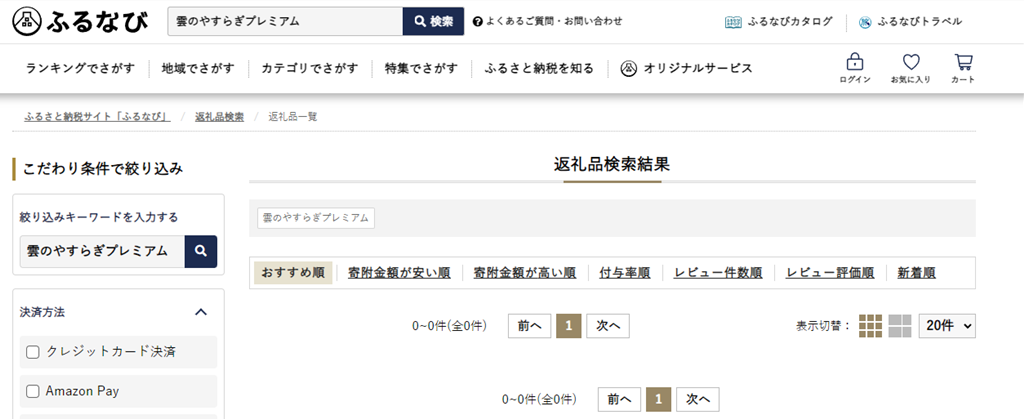The width and height of the screenshot is (1024, 419).
Task: Focus the top search input field
Action: [x=285, y=22]
